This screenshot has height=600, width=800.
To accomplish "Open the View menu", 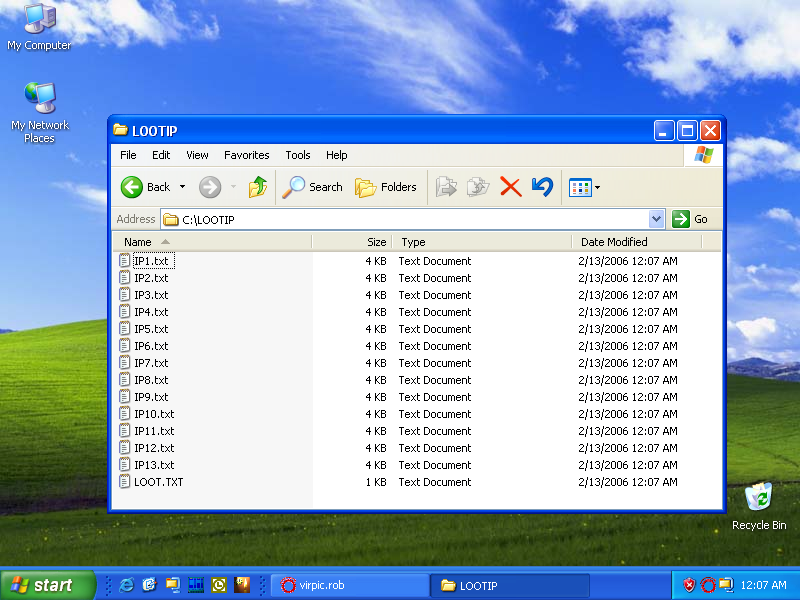I will [x=197, y=155].
